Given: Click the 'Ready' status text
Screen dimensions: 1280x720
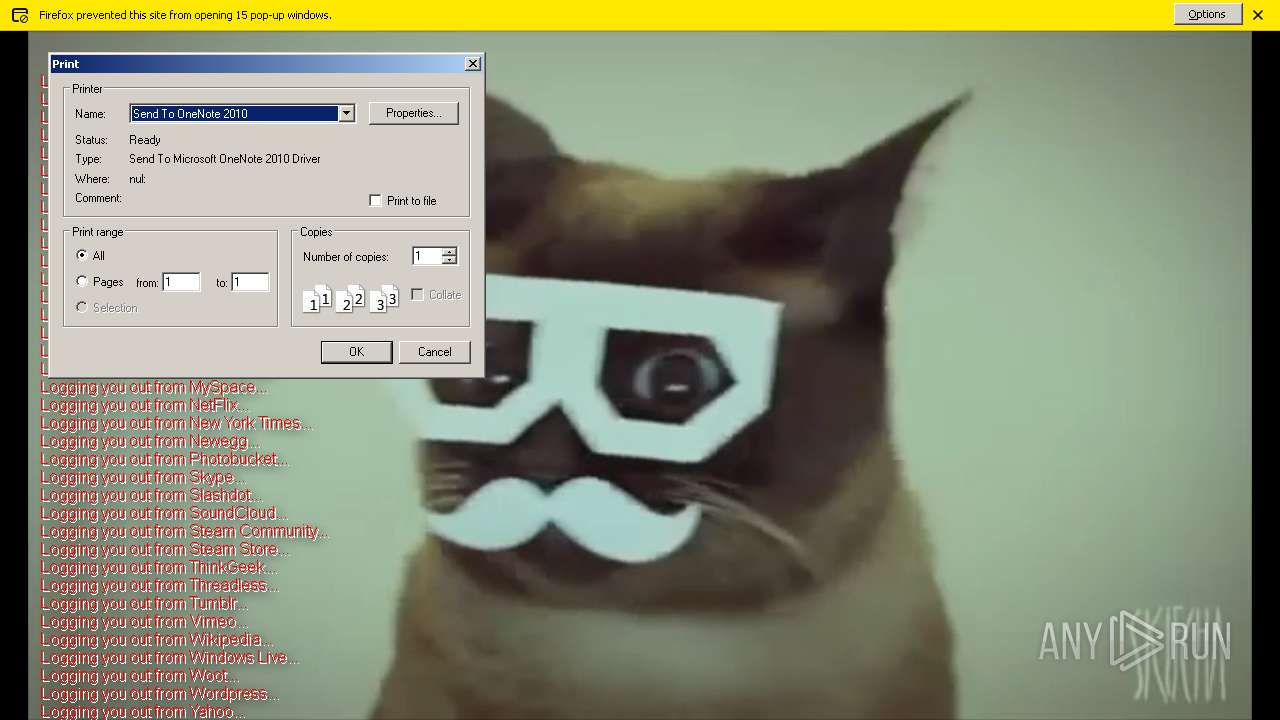Looking at the screenshot, I should point(145,140).
